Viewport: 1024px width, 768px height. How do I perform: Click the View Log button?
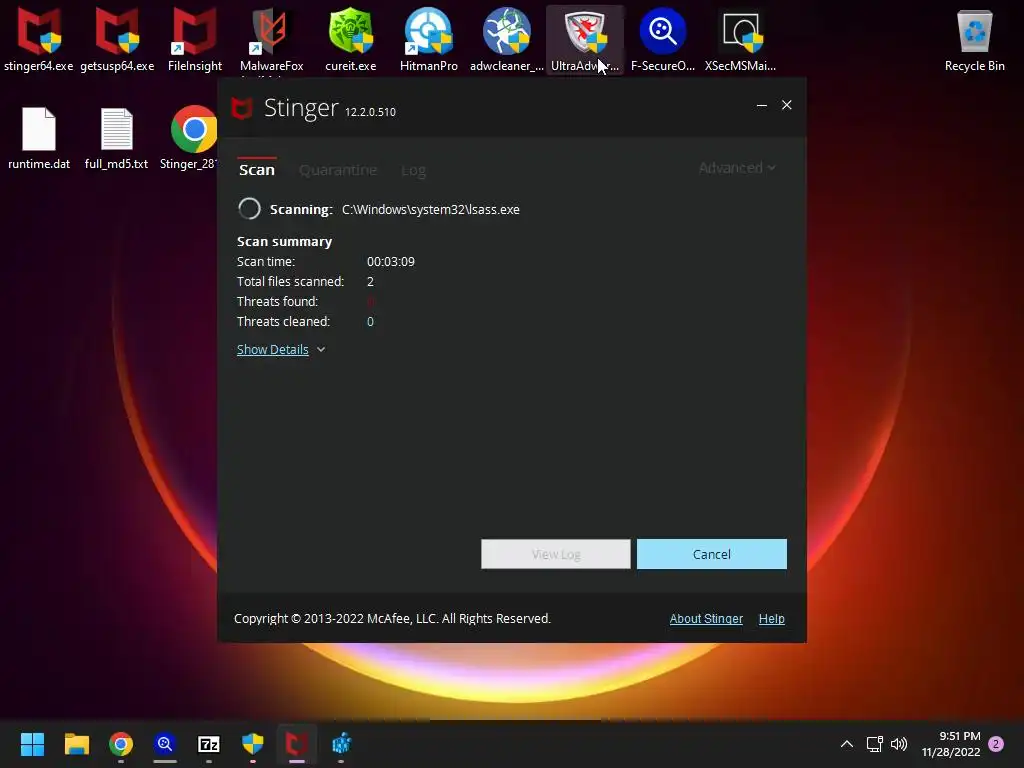(556, 554)
